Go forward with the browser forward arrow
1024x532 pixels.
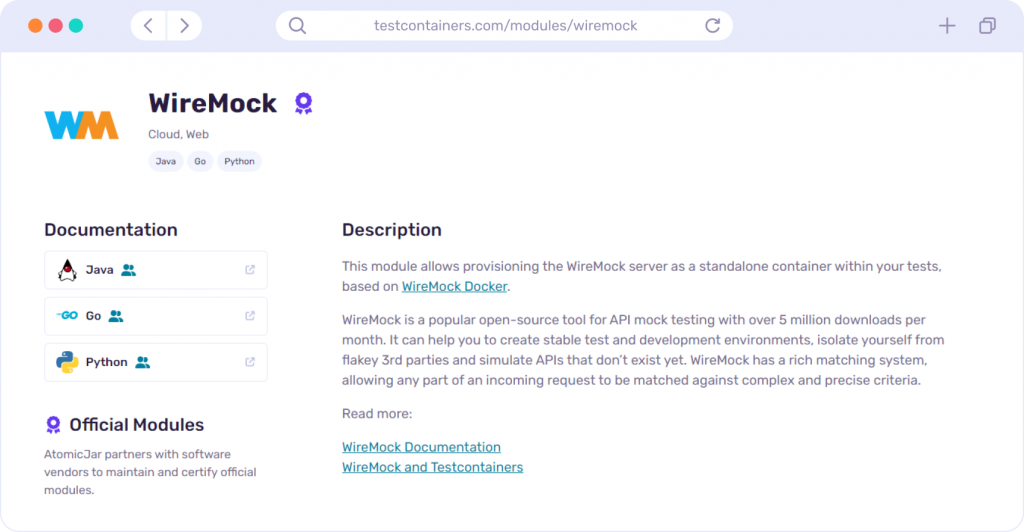(184, 26)
